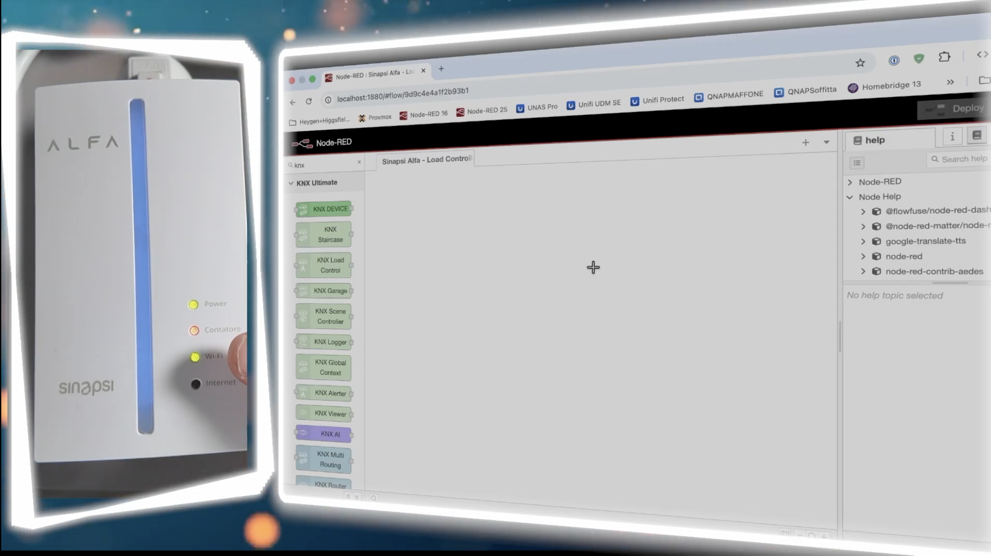This screenshot has width=991, height=556.
Task: Open the QNAPMAFFONE bookmark
Action: pyautogui.click(x=729, y=96)
